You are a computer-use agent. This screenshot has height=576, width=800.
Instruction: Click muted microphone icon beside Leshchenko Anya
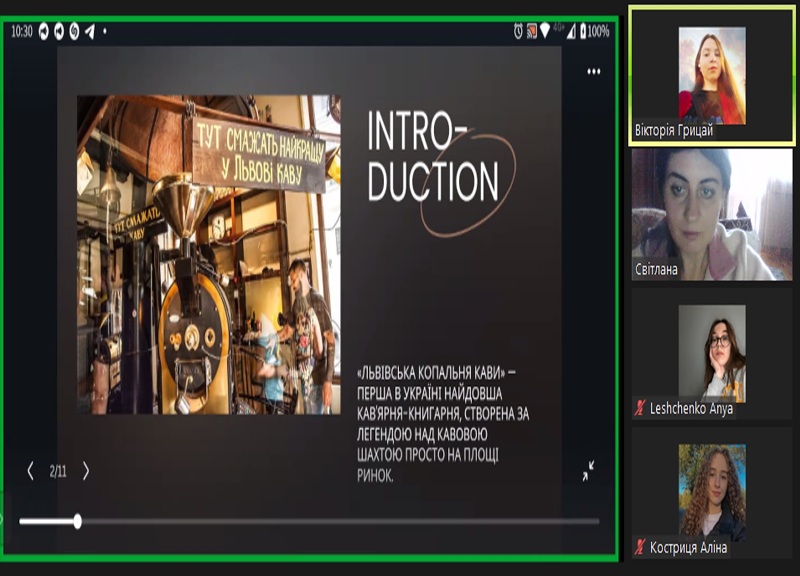pyautogui.click(x=640, y=408)
